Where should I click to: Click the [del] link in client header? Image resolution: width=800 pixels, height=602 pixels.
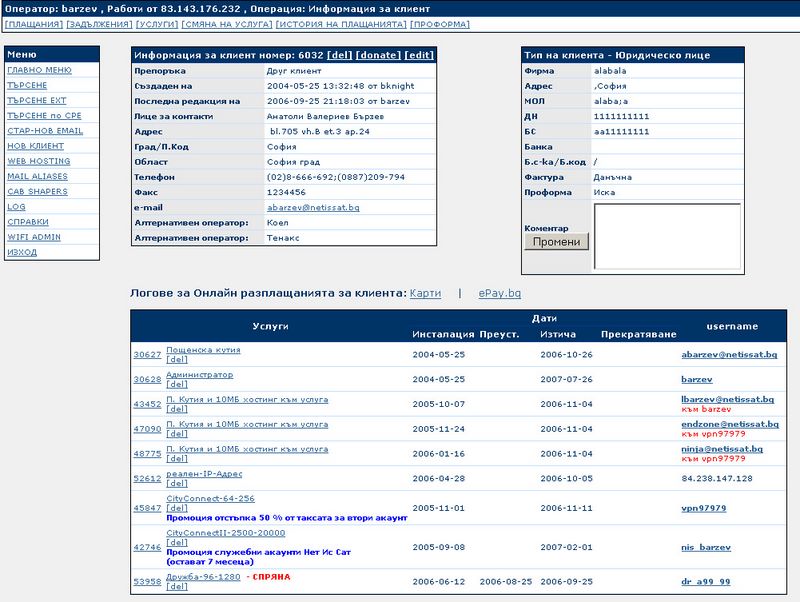click(x=339, y=55)
